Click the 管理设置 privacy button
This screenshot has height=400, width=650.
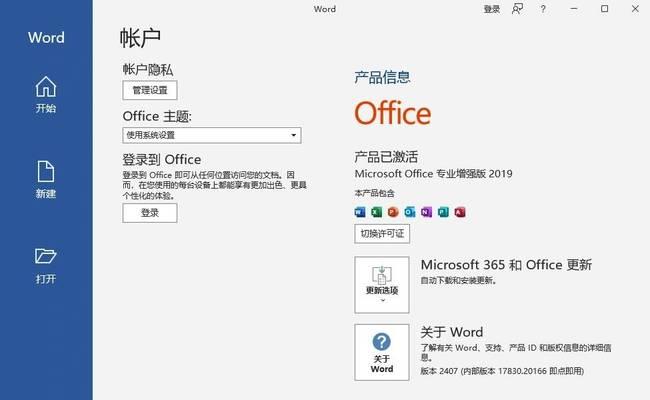pyautogui.click(x=150, y=90)
